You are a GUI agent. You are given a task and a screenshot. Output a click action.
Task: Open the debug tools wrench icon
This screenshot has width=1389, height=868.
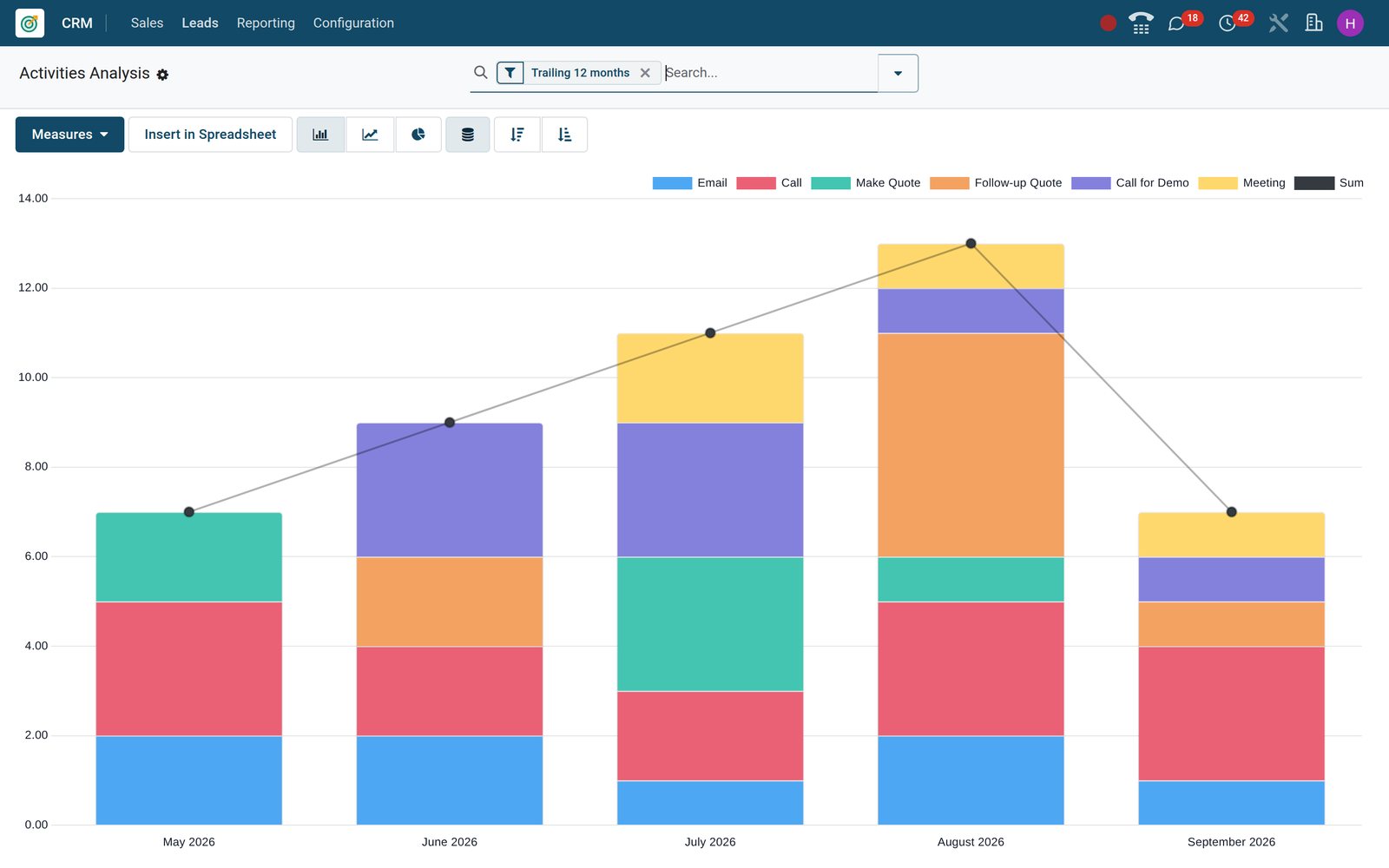1278,23
